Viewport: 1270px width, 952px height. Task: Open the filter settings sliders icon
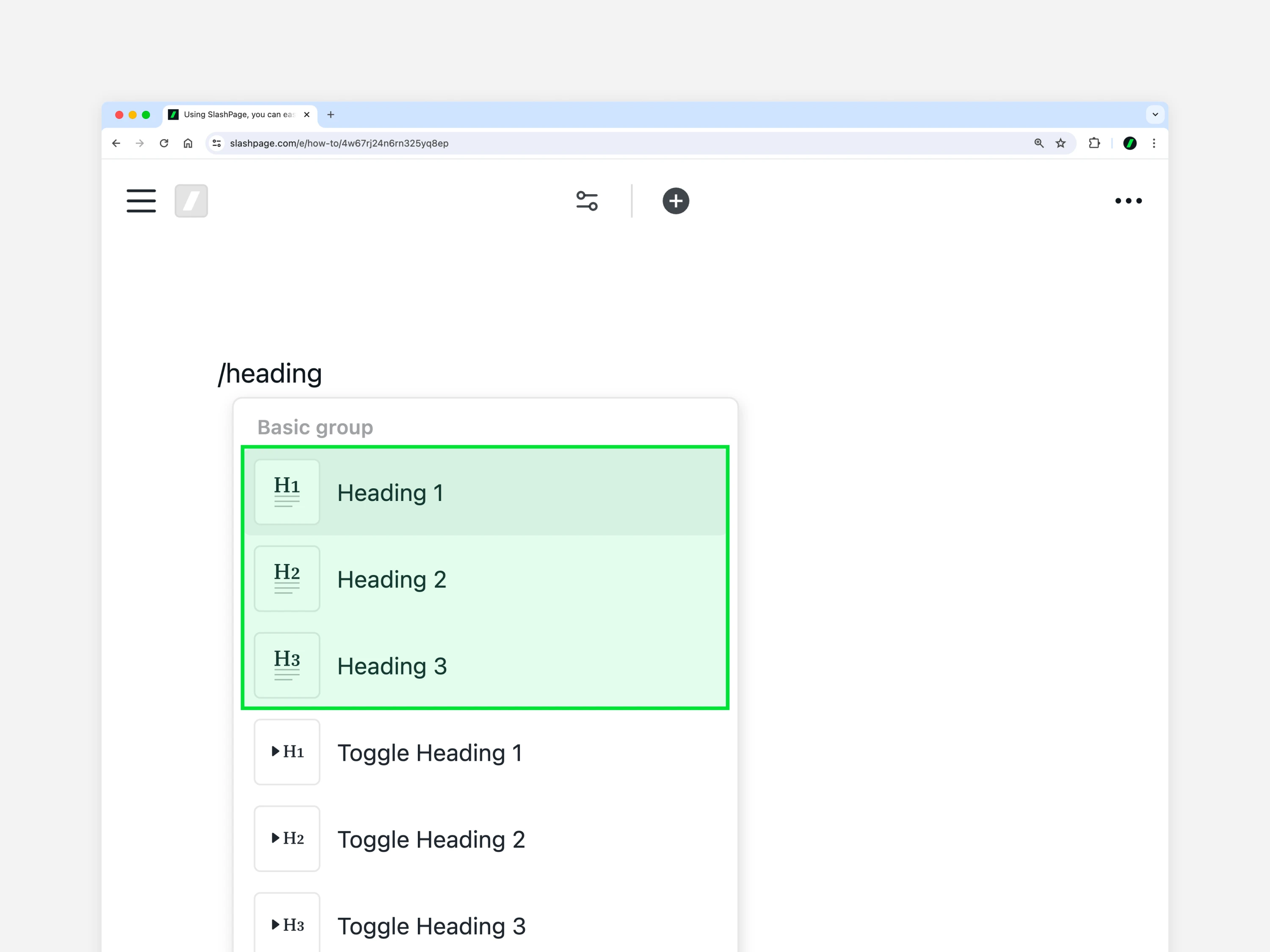(587, 201)
